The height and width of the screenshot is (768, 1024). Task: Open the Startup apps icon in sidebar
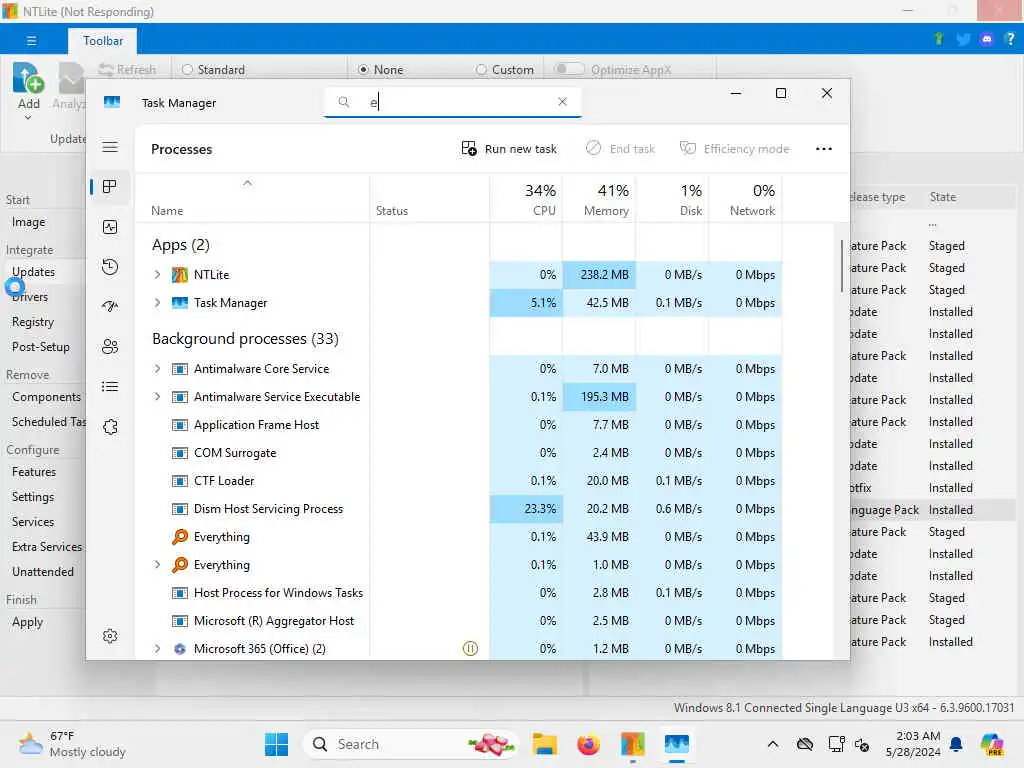(110, 306)
